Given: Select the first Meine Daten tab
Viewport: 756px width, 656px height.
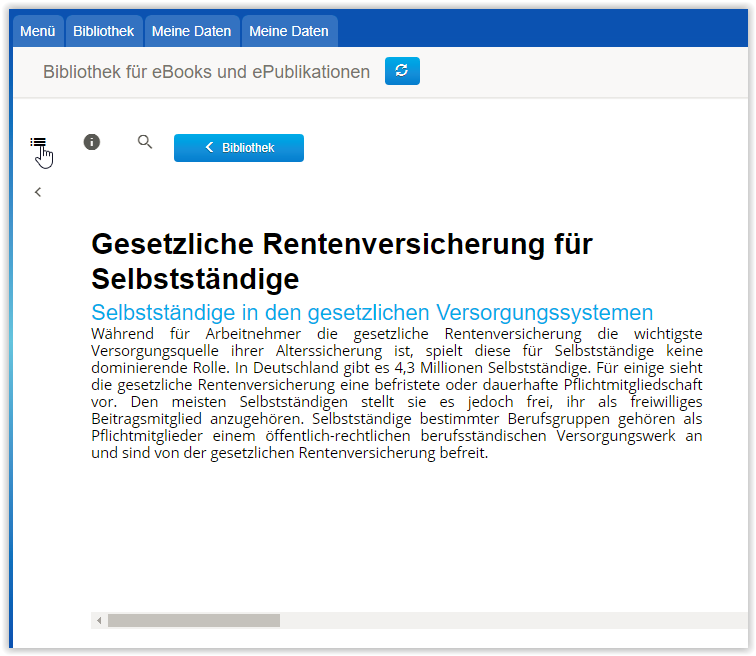Looking at the screenshot, I should pos(191,31).
